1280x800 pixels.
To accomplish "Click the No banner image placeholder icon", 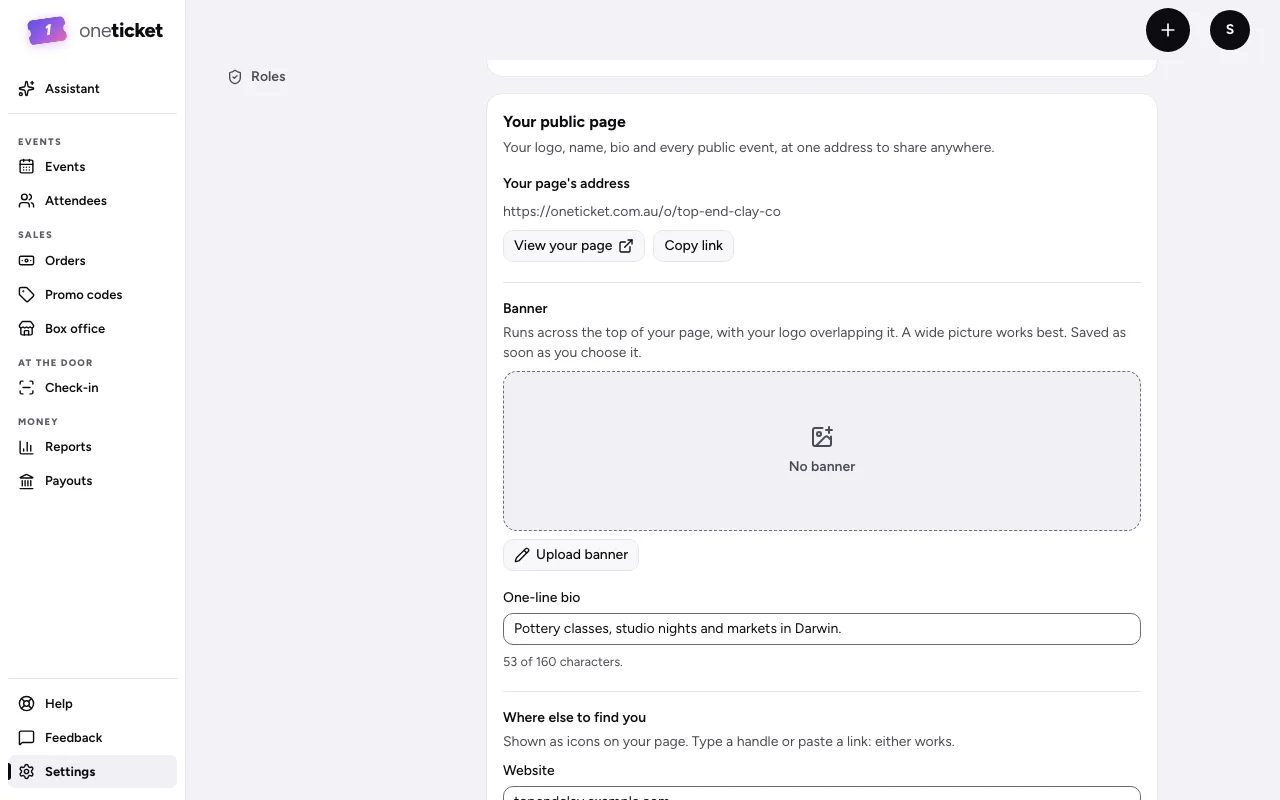I will 822,437.
